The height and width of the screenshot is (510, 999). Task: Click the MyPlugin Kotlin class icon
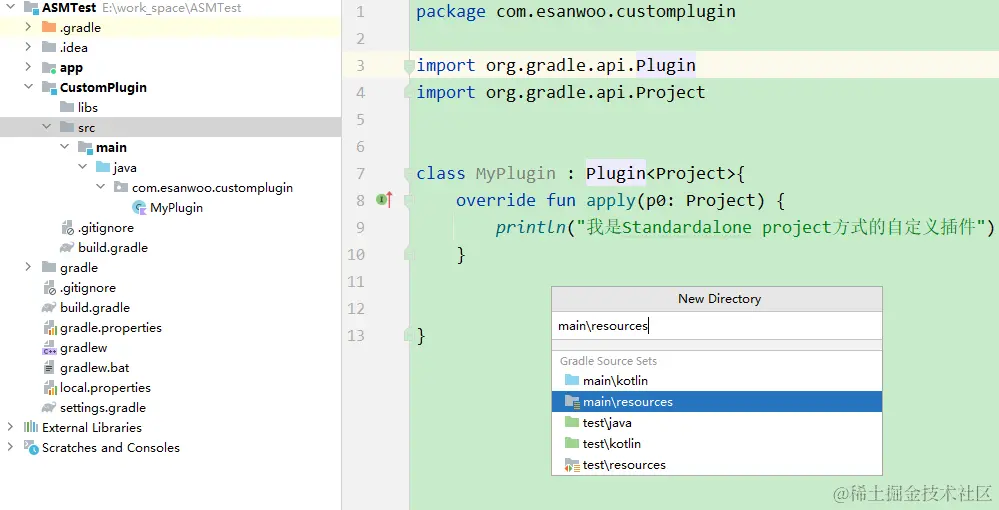(139, 207)
